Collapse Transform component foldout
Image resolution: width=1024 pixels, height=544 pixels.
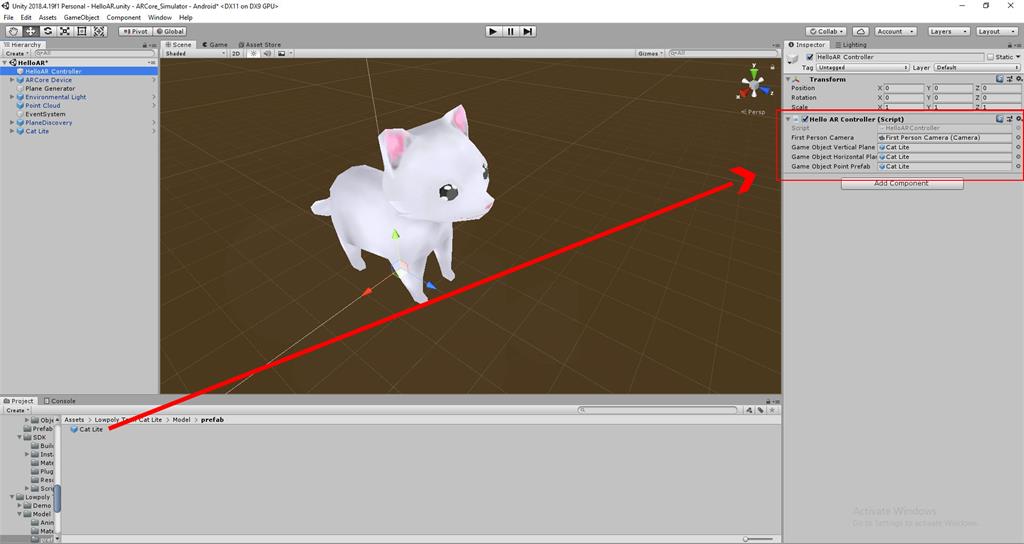click(x=788, y=79)
